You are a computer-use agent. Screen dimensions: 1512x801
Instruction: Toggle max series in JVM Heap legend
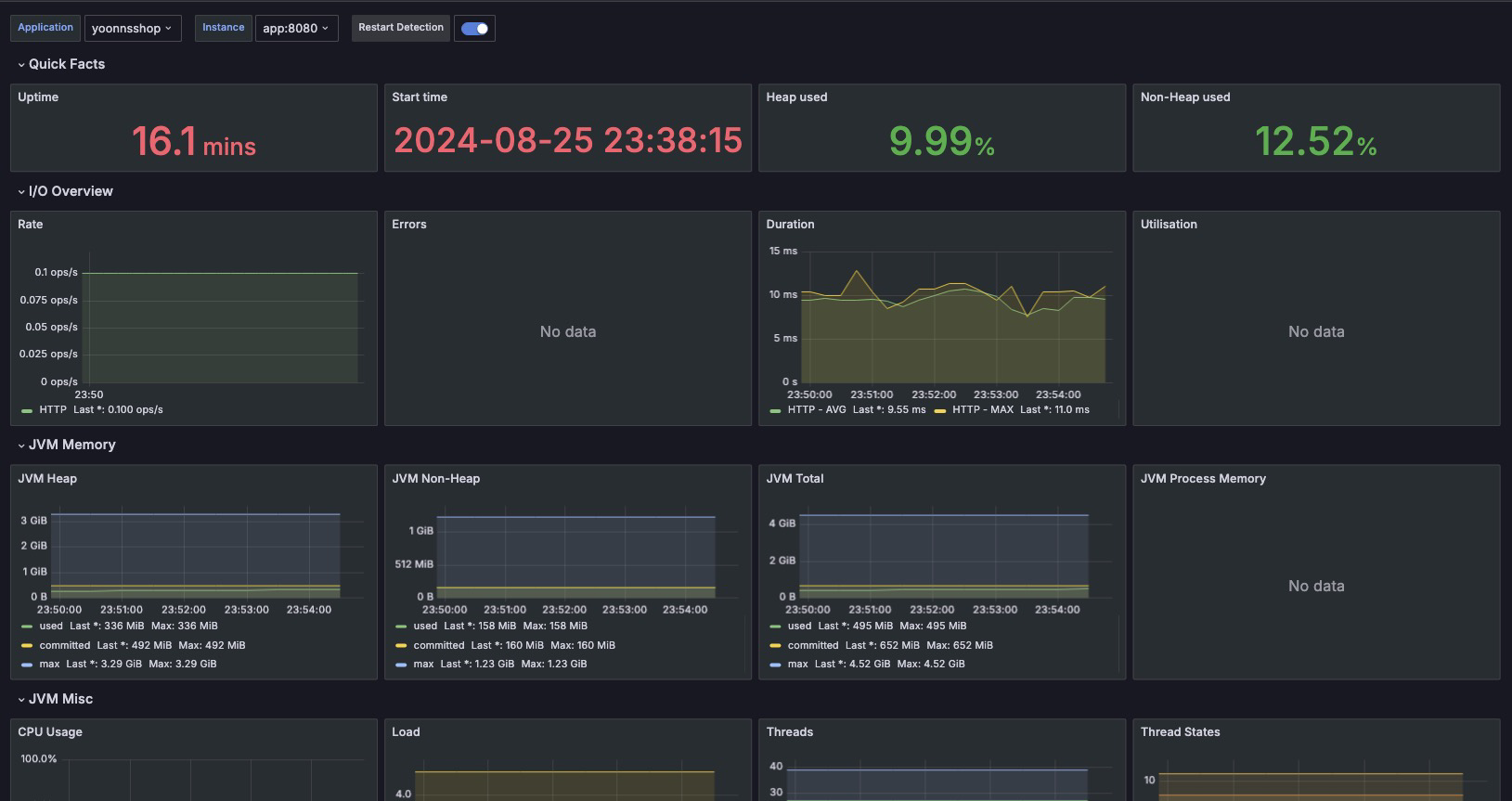tap(49, 664)
